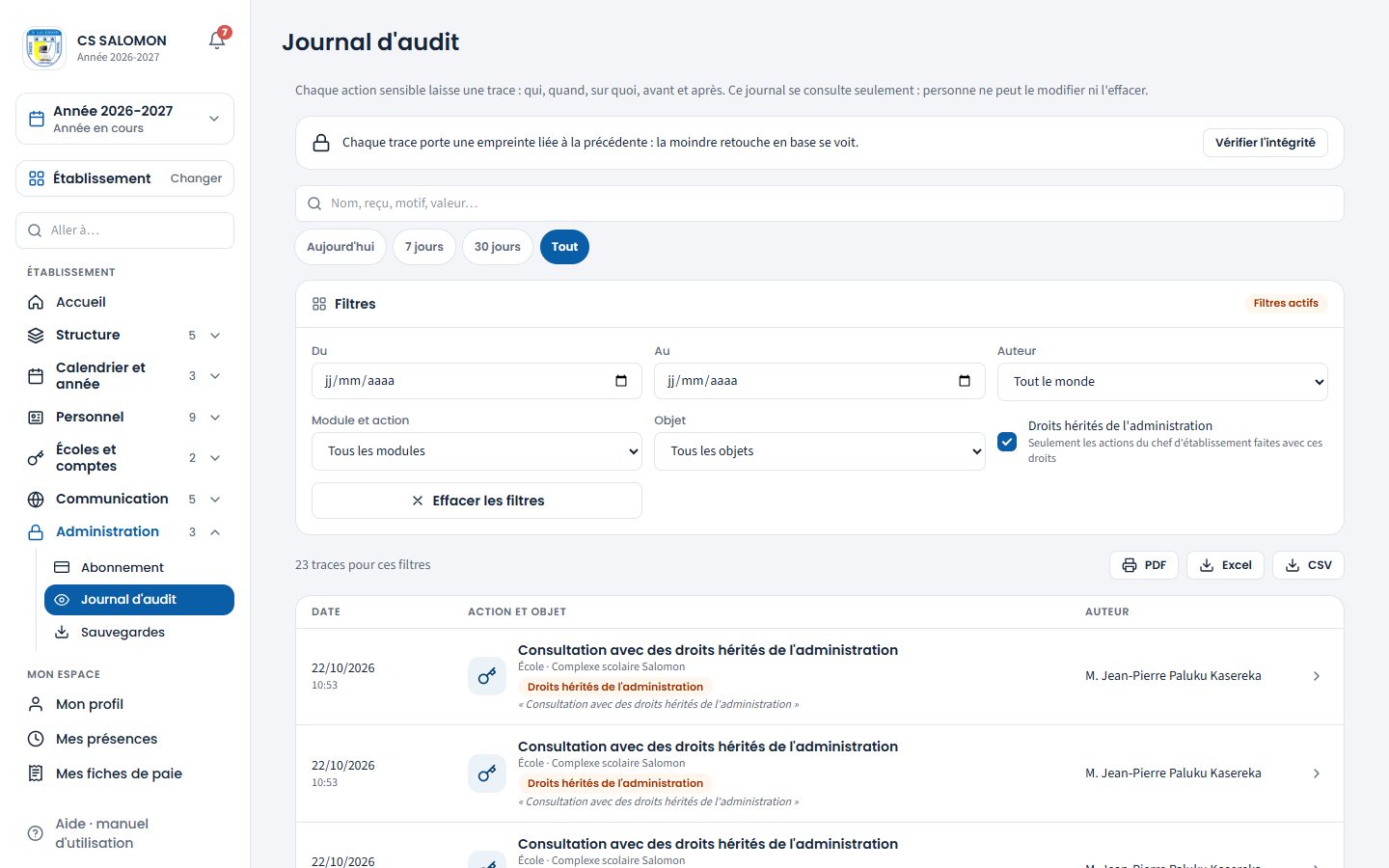Click the key icon of first audit row
The width and height of the screenshot is (1389, 868).
(x=487, y=676)
